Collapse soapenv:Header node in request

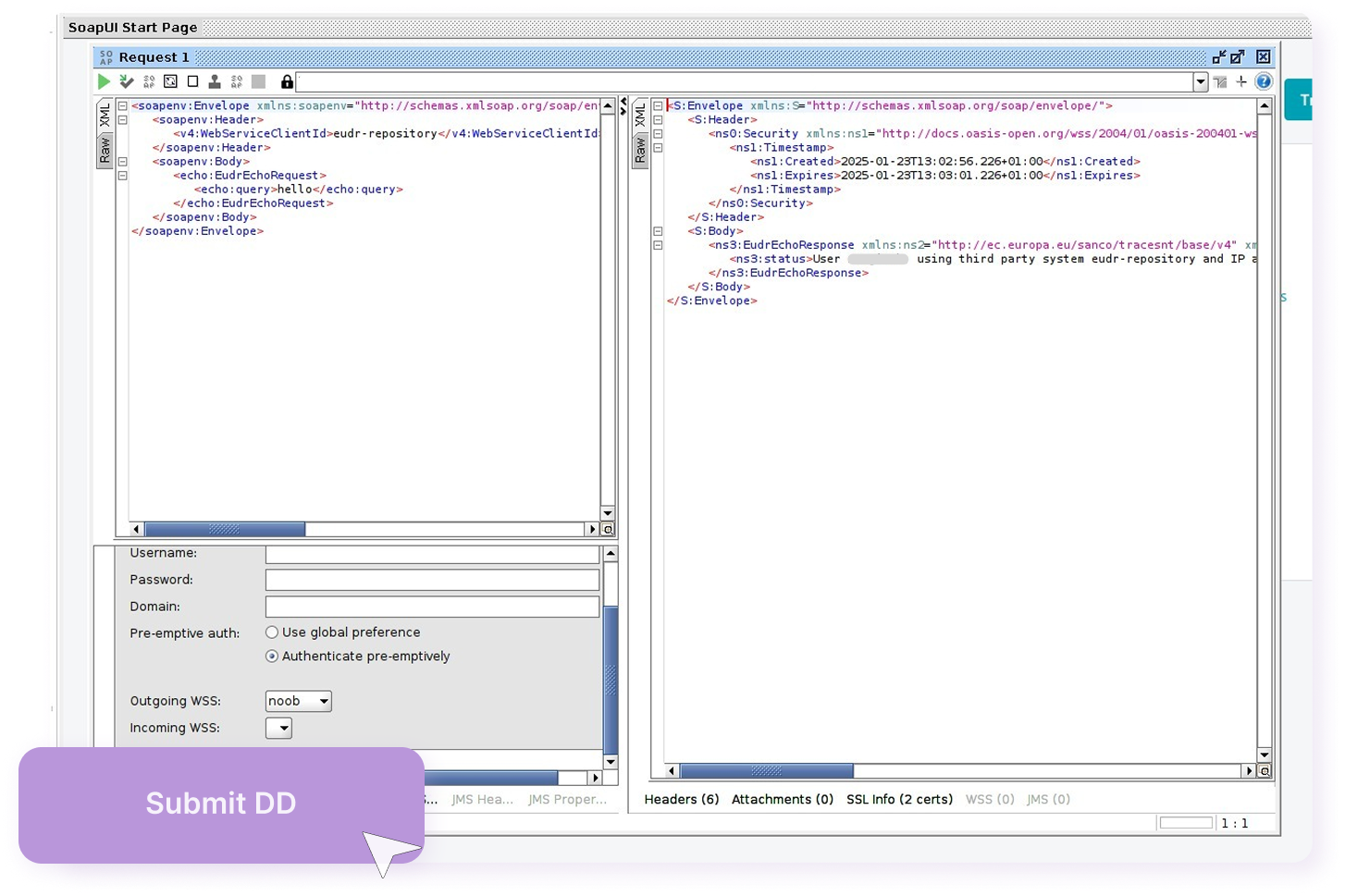pyautogui.click(x=122, y=120)
